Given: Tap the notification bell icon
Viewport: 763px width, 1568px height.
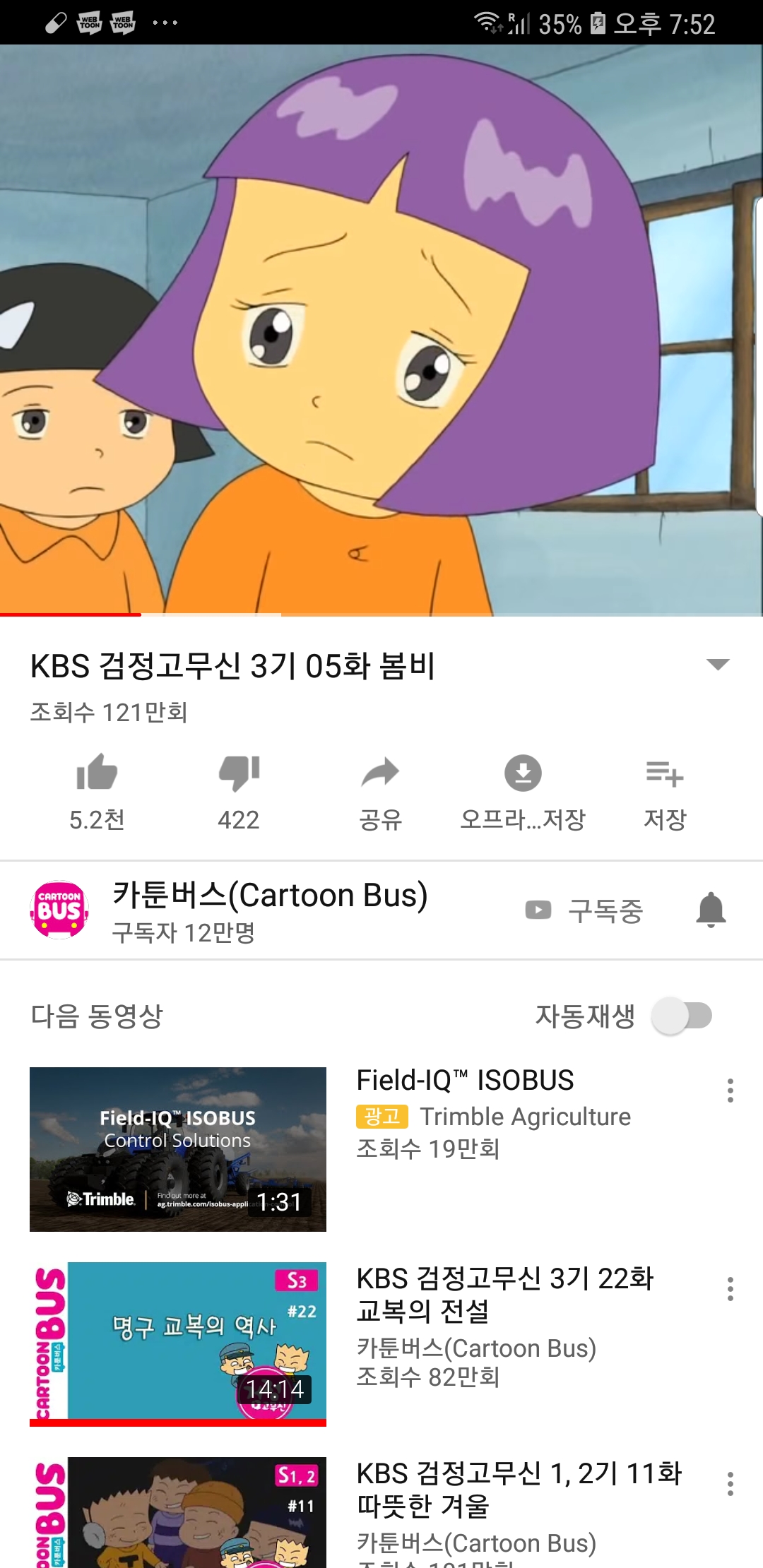Looking at the screenshot, I should 711,910.
